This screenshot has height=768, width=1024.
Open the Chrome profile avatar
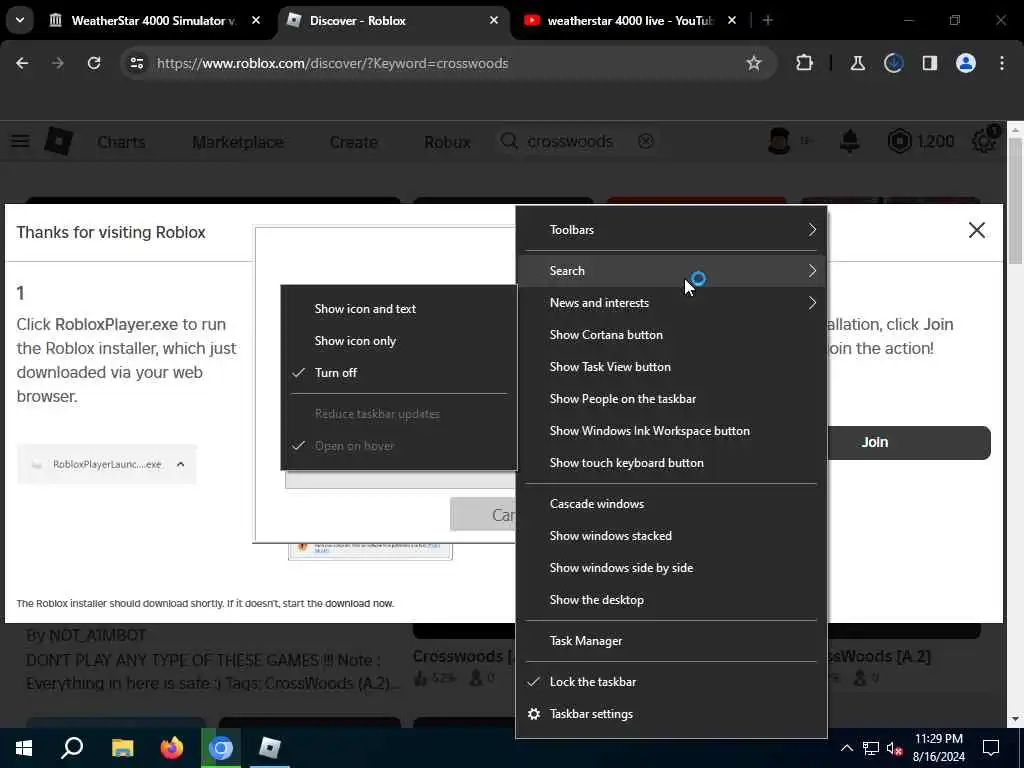pyautogui.click(x=966, y=63)
